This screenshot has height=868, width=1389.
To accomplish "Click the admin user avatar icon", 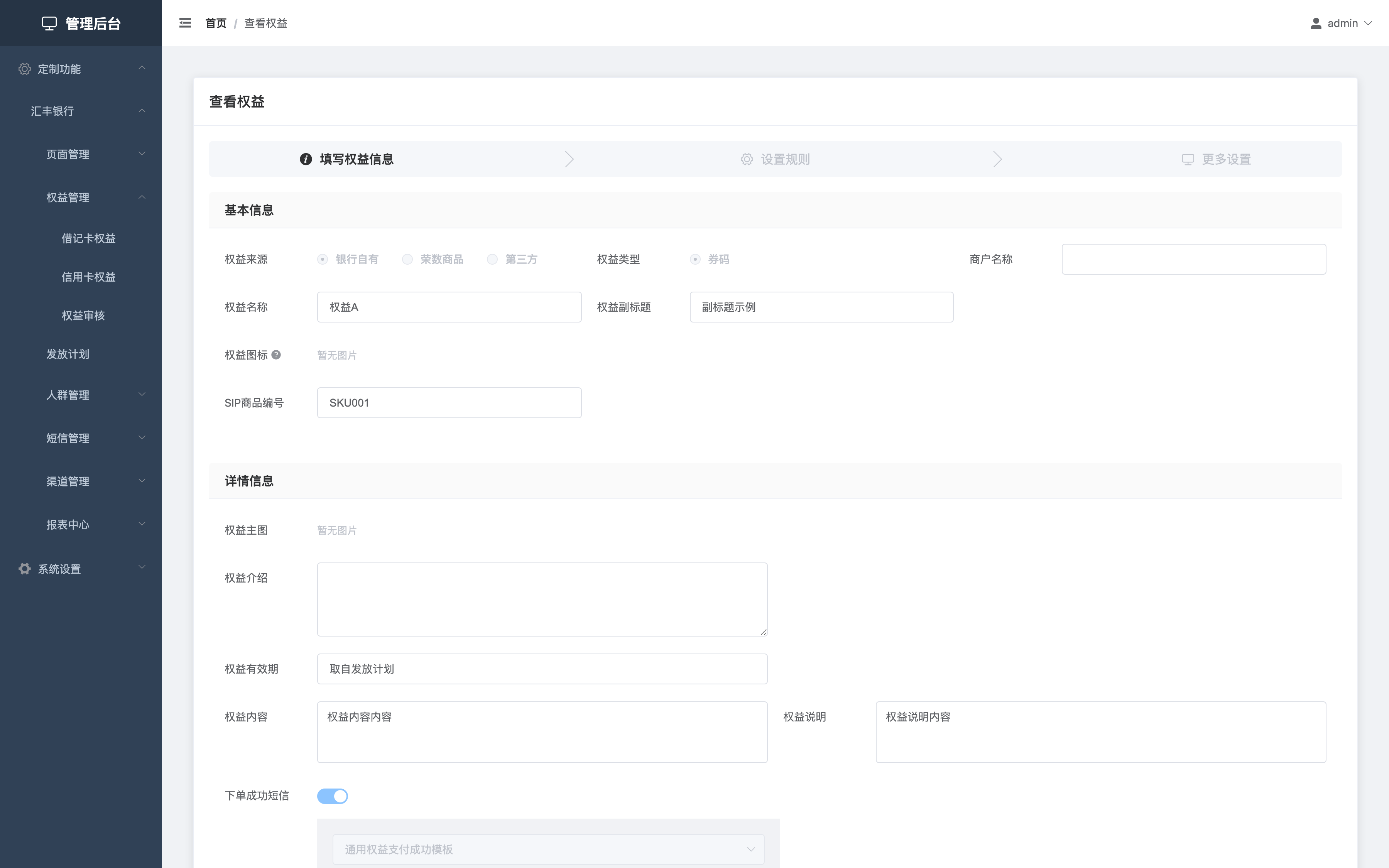I will pyautogui.click(x=1316, y=24).
